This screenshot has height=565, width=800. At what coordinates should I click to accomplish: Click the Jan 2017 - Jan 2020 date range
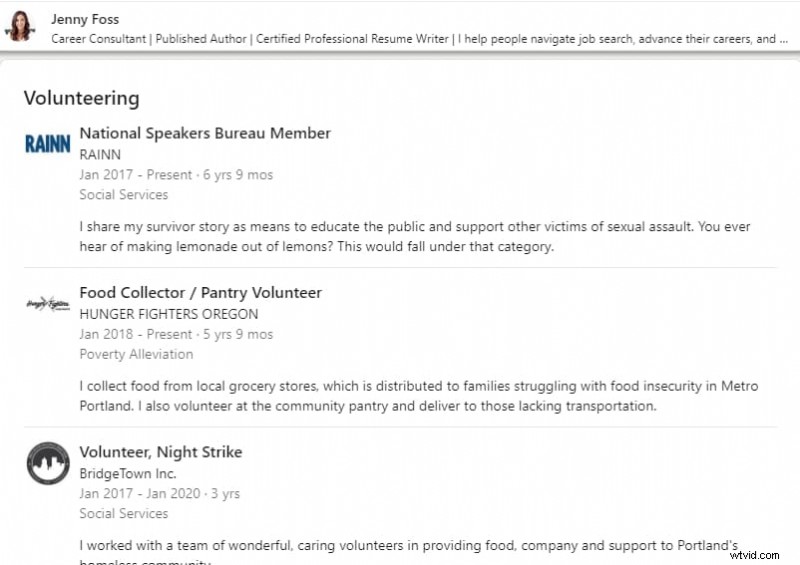point(160,493)
